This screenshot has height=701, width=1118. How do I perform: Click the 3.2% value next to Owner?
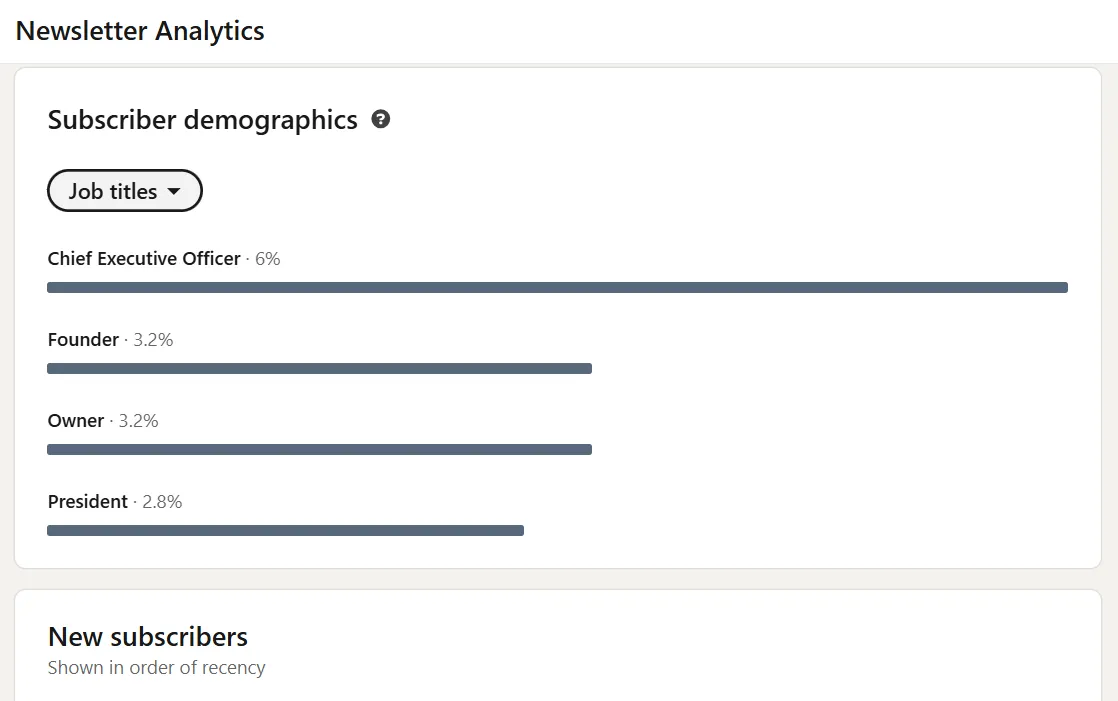(138, 421)
